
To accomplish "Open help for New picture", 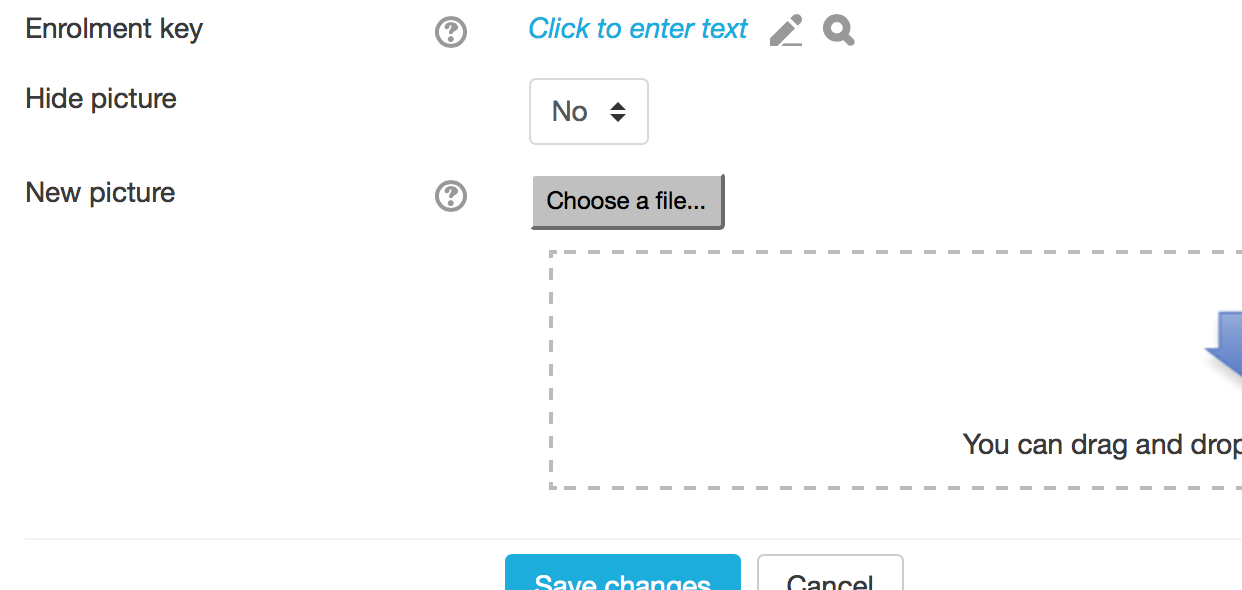I will (x=451, y=196).
